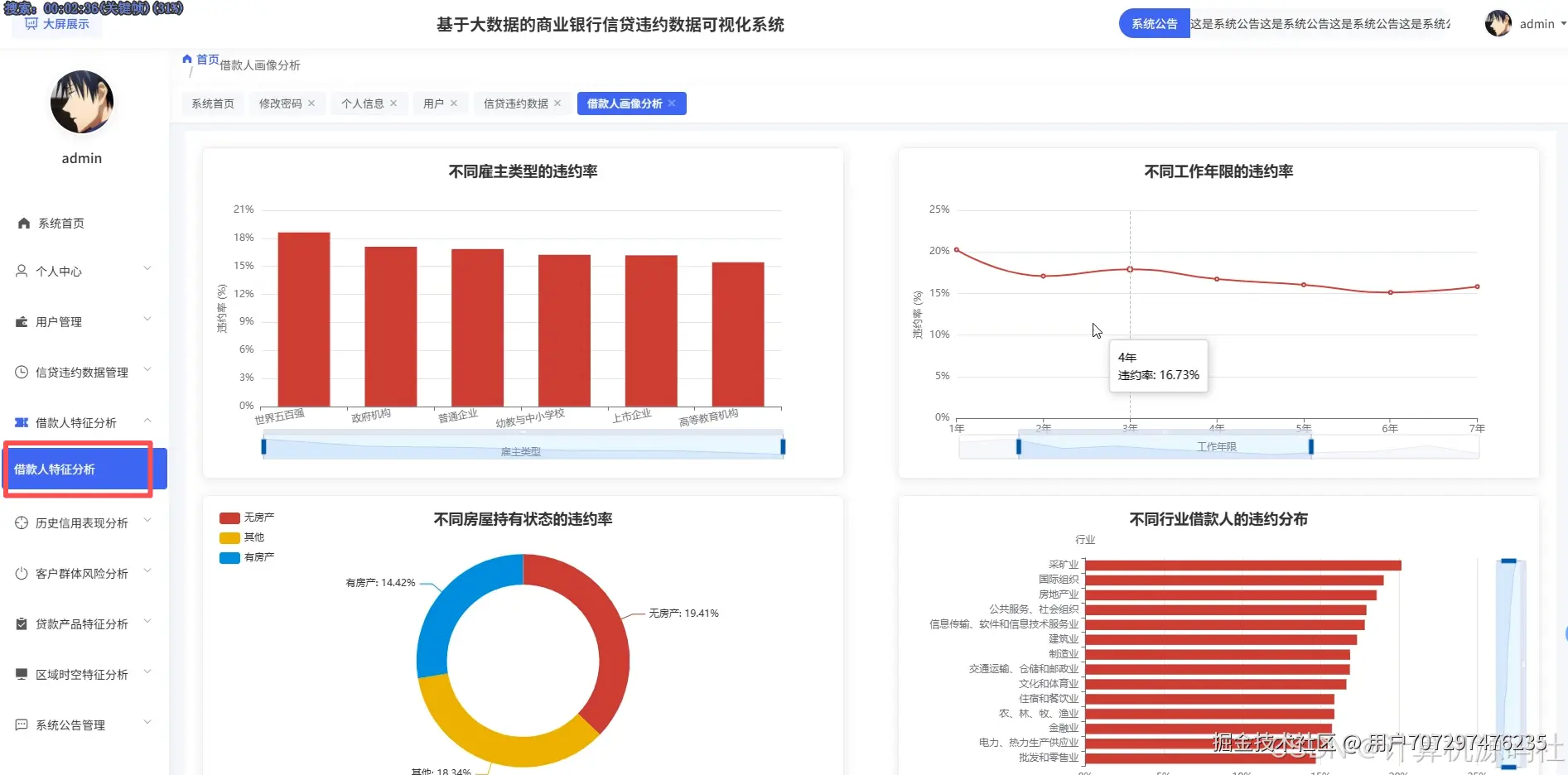
Task: Click the 历史信用表现分析 globe icon
Action: pos(21,522)
